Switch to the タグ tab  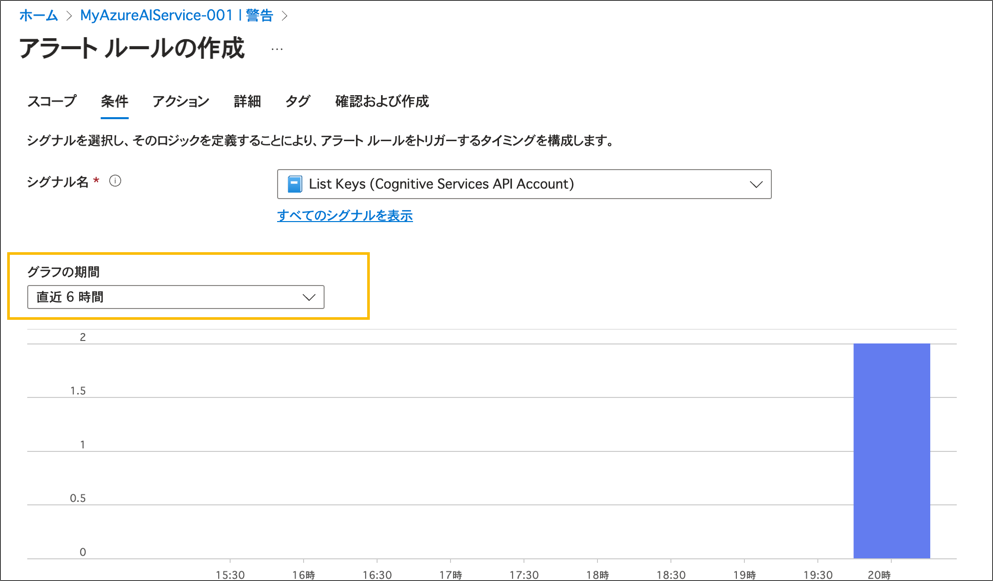[297, 101]
